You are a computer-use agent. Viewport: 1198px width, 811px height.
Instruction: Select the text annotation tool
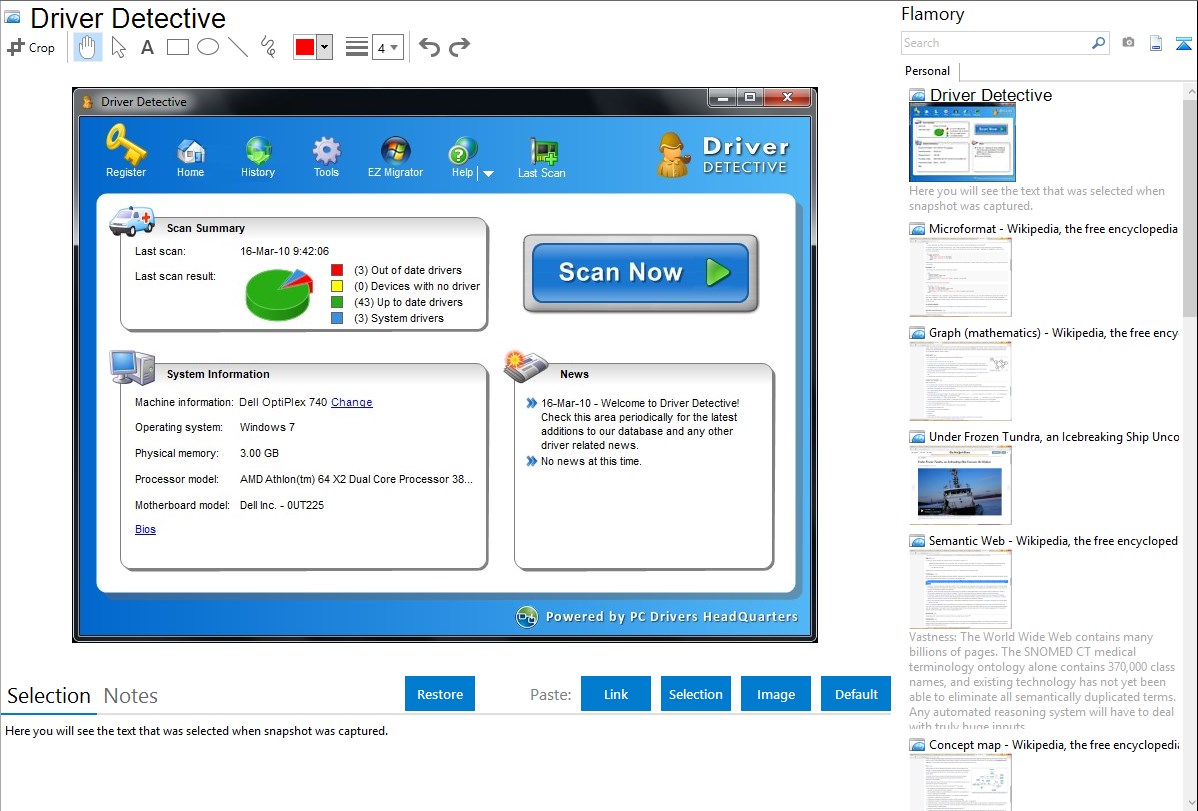[x=147, y=47]
